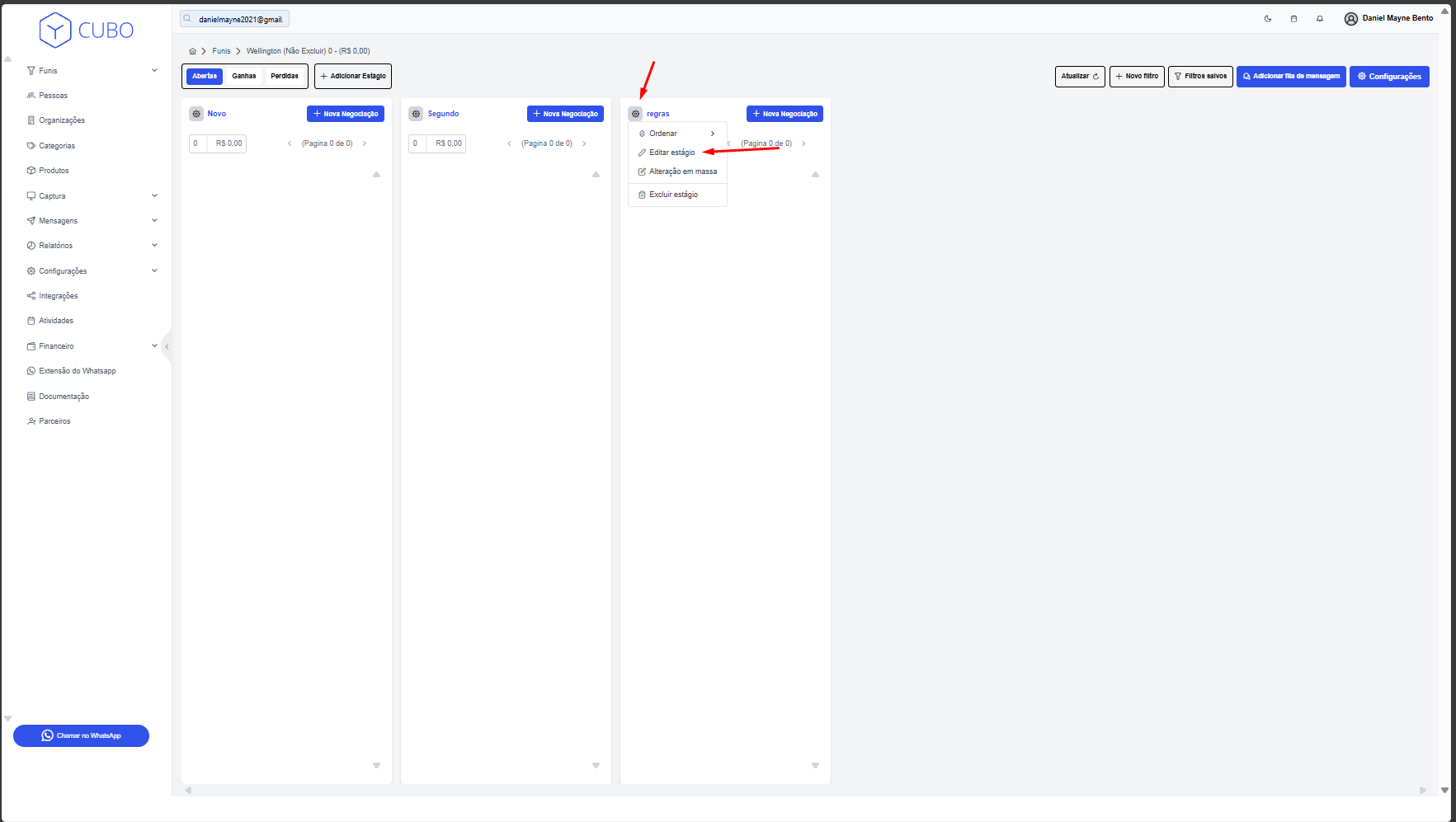This screenshot has width=1456, height=822.
Task: Go to home via breadcrumb house icon
Action: coord(192,51)
